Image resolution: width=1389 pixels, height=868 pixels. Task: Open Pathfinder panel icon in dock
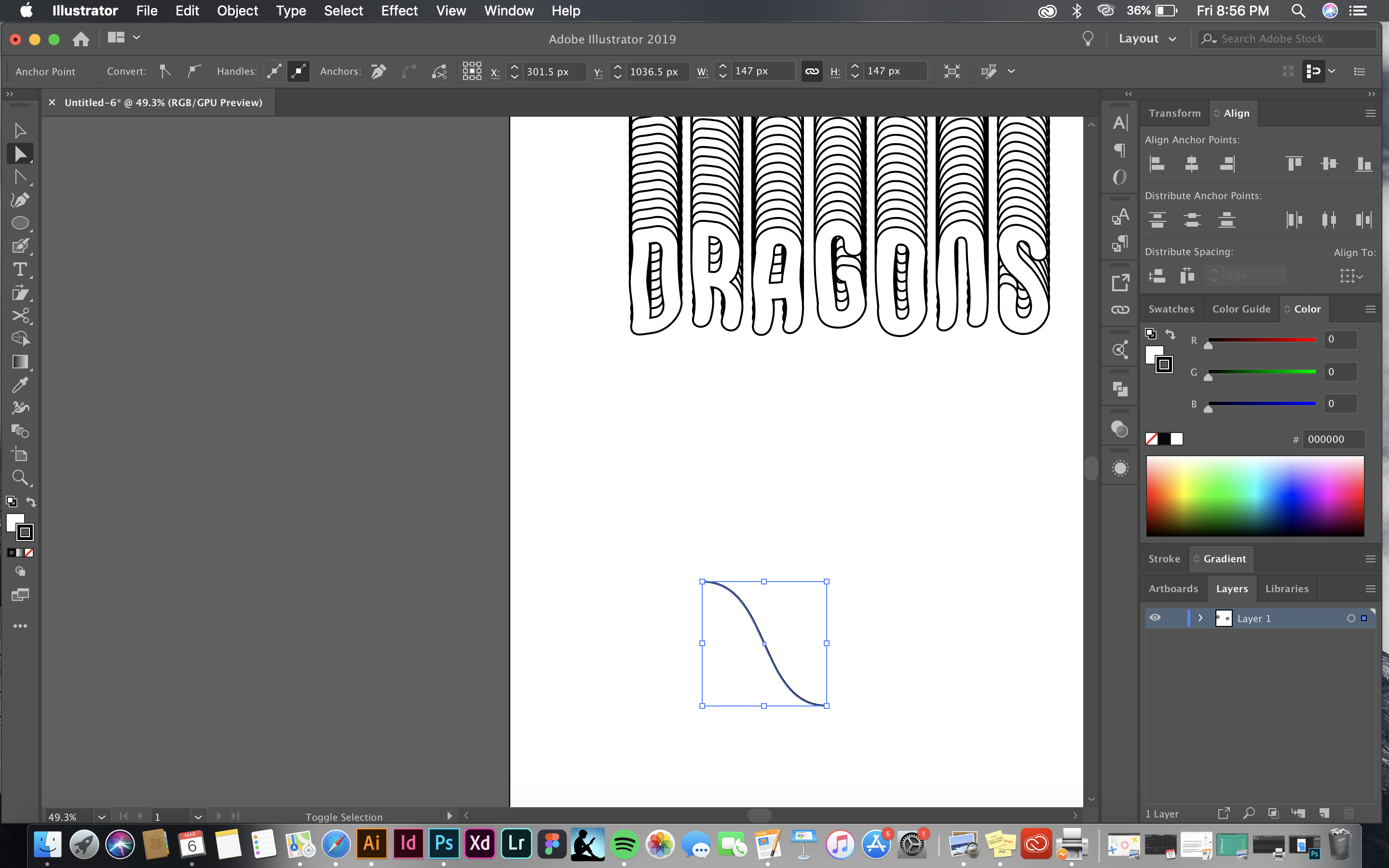[x=1120, y=389]
